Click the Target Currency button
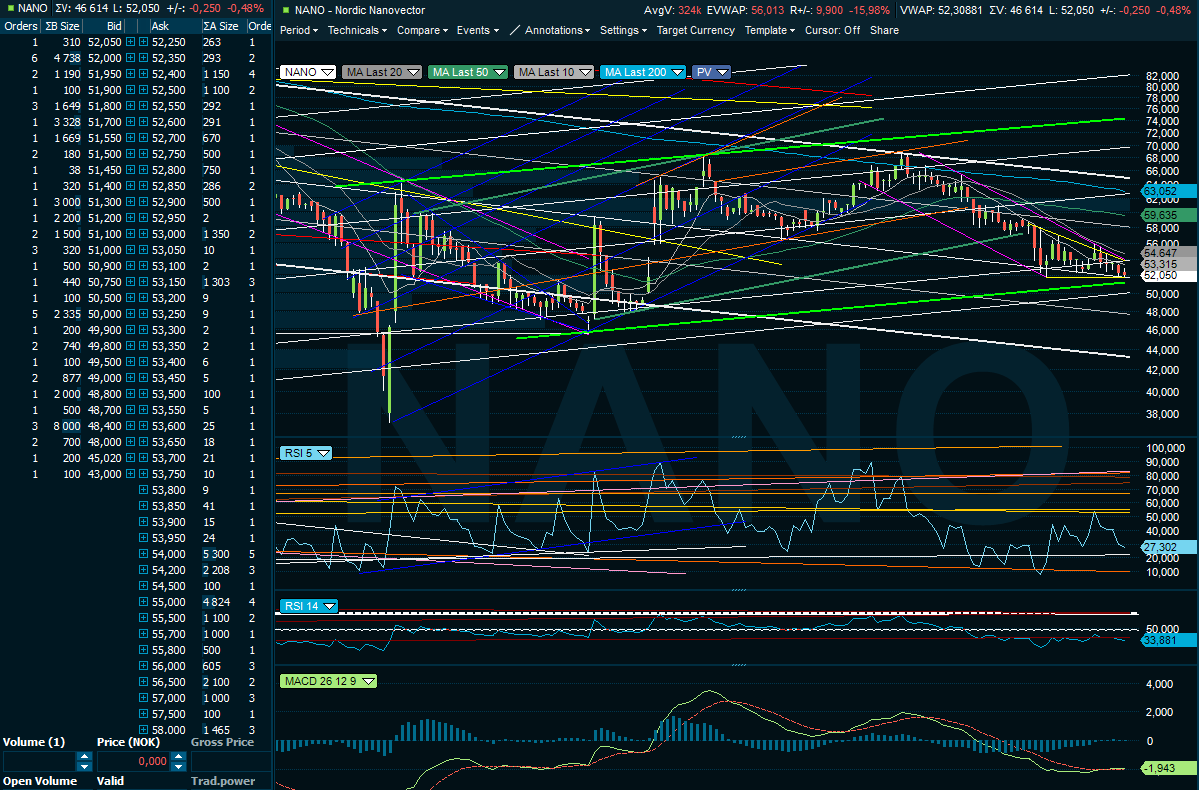 pyautogui.click(x=696, y=31)
